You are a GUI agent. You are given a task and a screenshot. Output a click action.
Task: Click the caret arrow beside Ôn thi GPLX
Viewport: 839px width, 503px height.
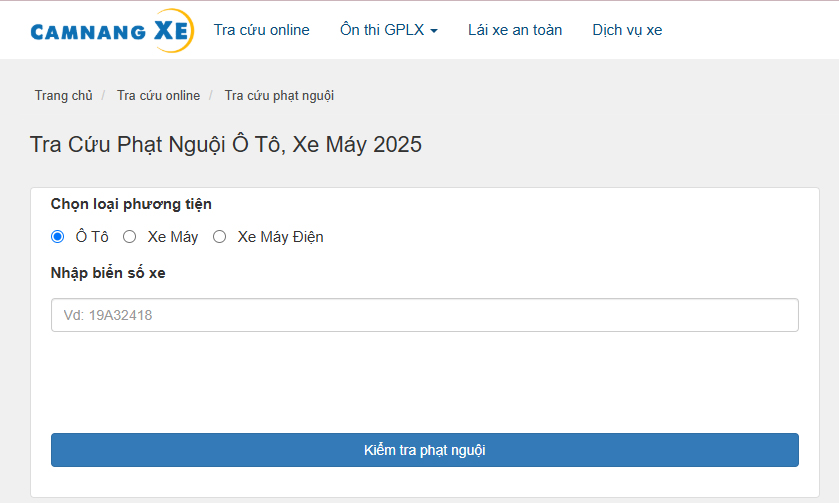(x=434, y=31)
